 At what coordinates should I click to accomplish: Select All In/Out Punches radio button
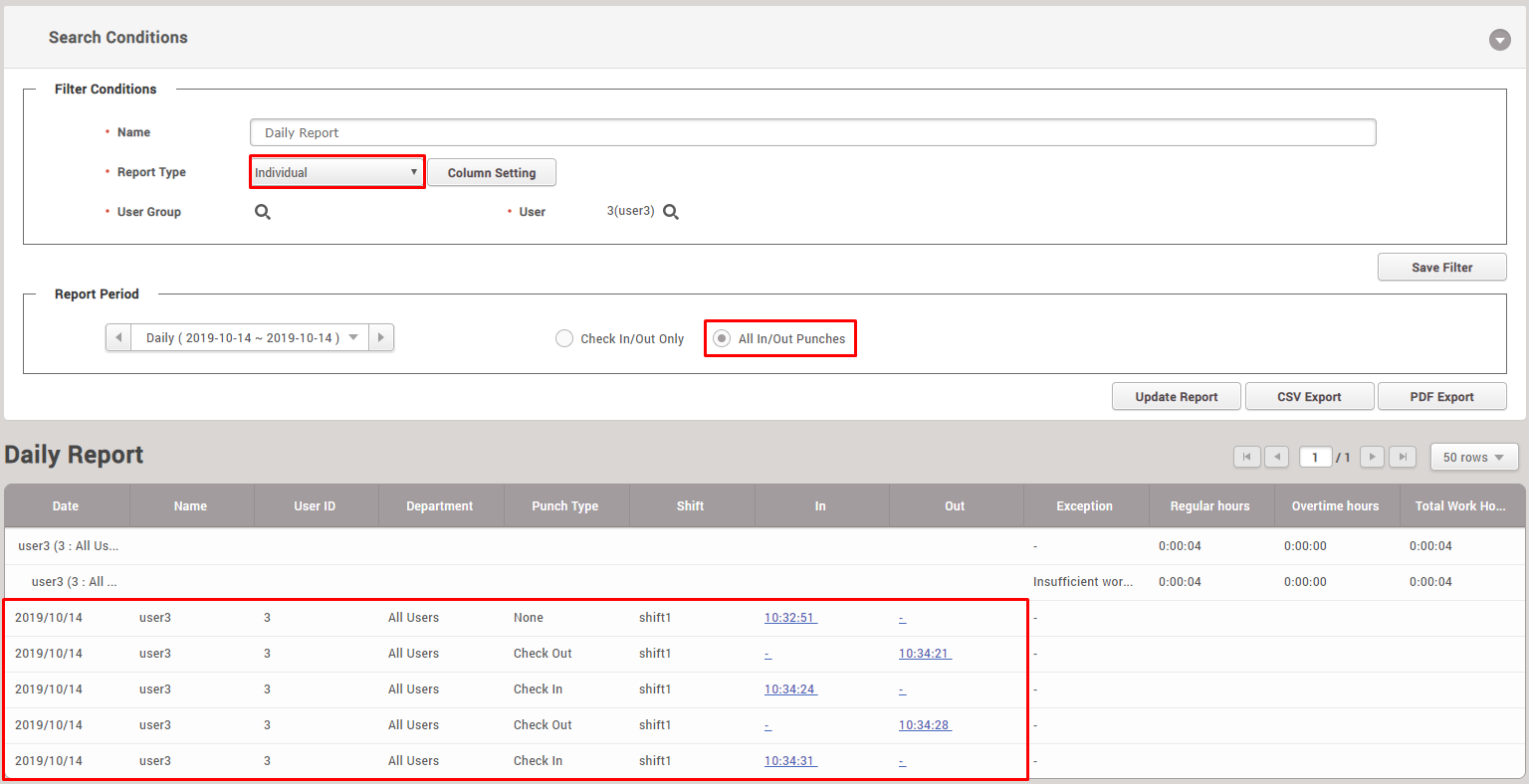tap(722, 338)
